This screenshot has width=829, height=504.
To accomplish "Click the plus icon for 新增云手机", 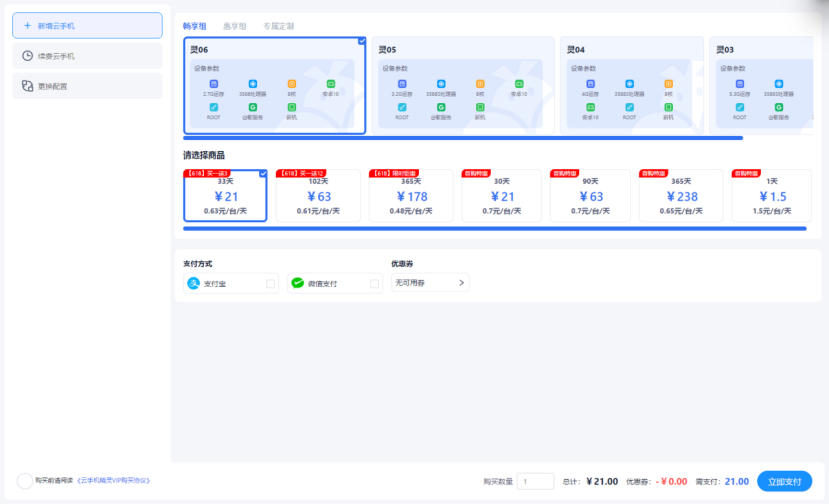I will [x=27, y=25].
